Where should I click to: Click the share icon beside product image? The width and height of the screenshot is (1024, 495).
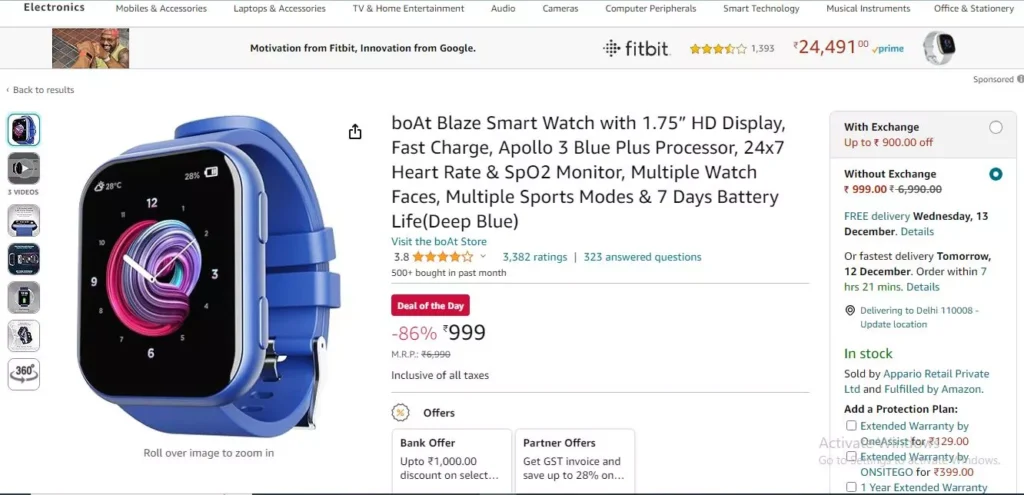coord(355,132)
